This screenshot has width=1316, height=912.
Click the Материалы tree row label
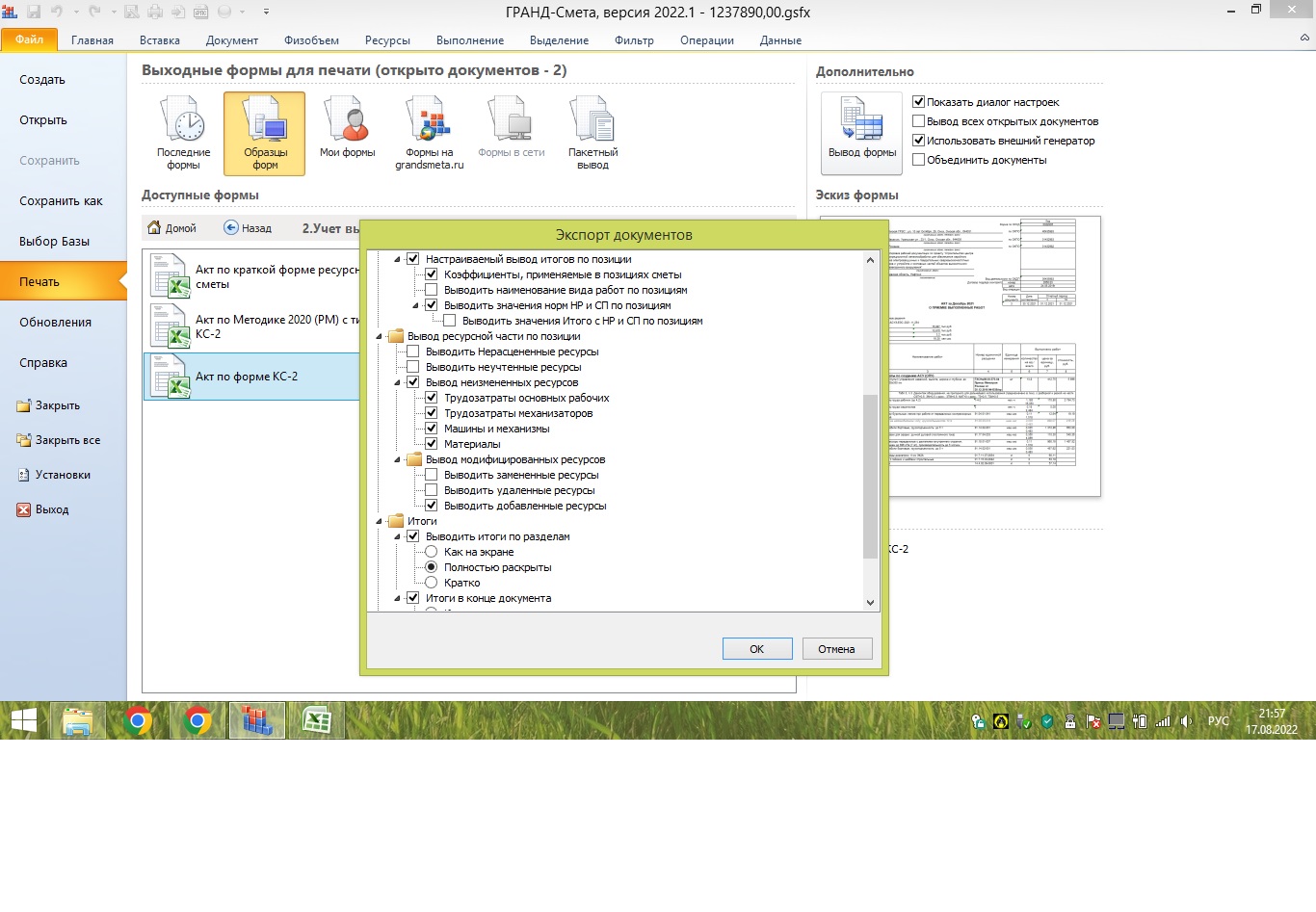[x=472, y=444]
